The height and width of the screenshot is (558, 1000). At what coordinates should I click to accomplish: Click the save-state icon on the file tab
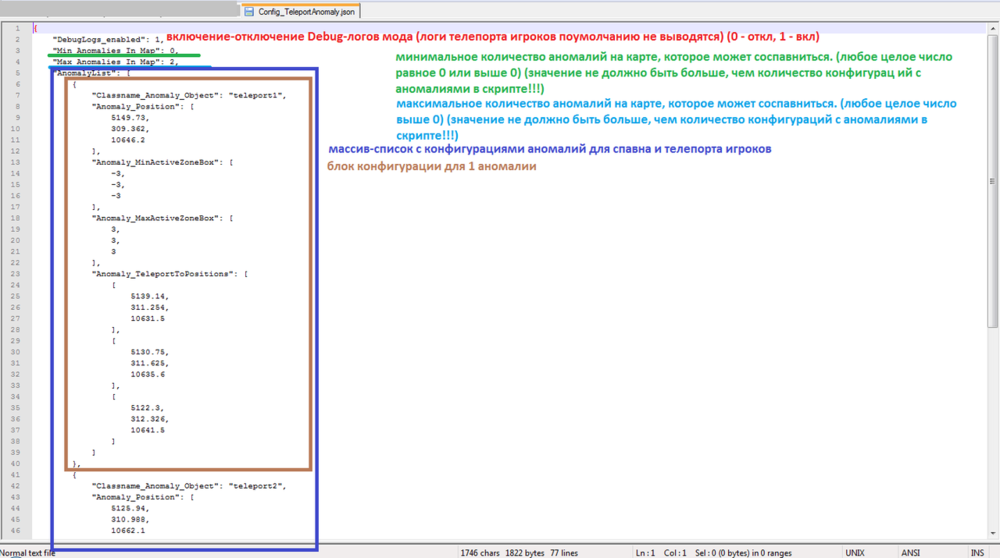pos(249,11)
